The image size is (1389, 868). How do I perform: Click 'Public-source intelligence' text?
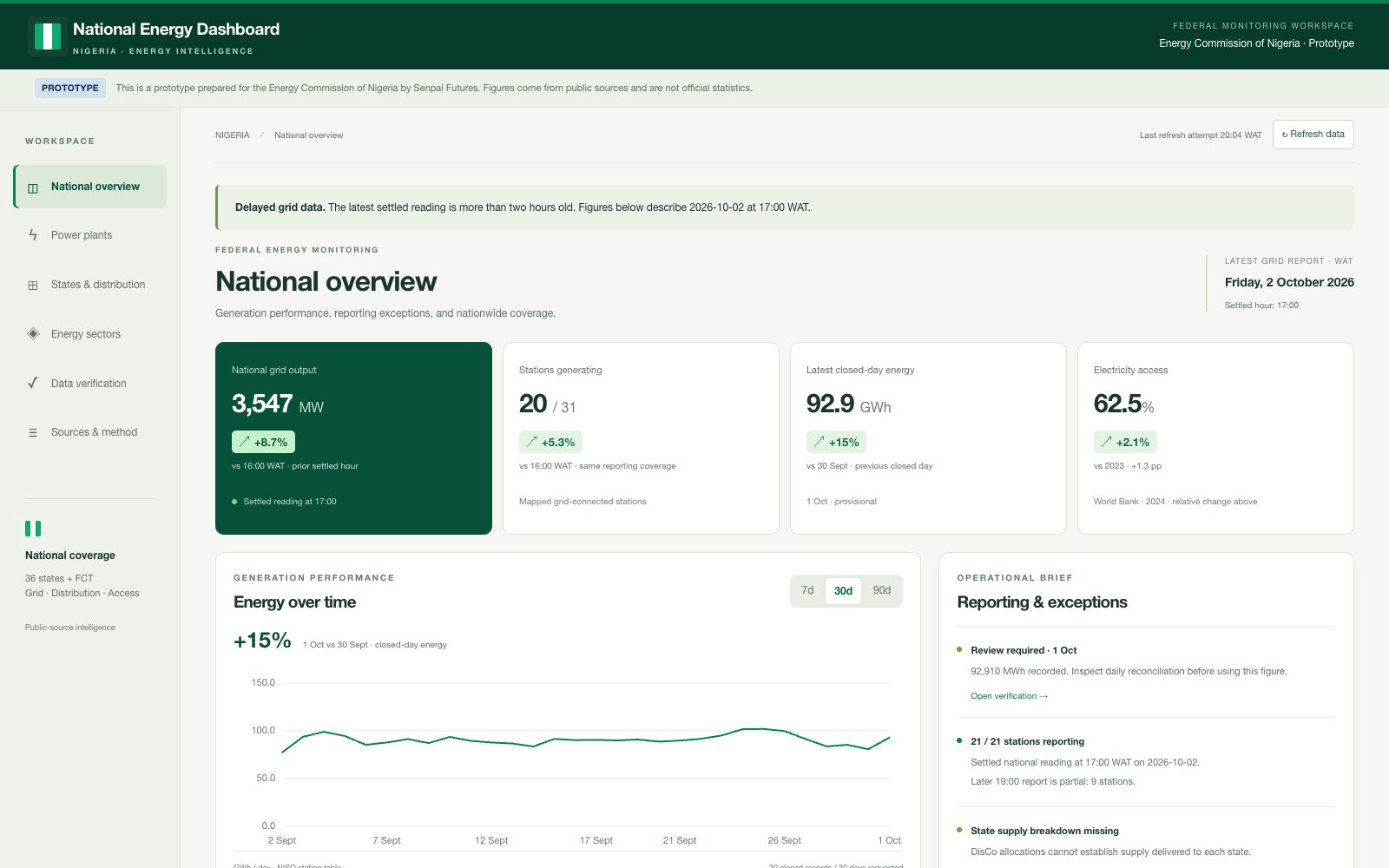70,628
